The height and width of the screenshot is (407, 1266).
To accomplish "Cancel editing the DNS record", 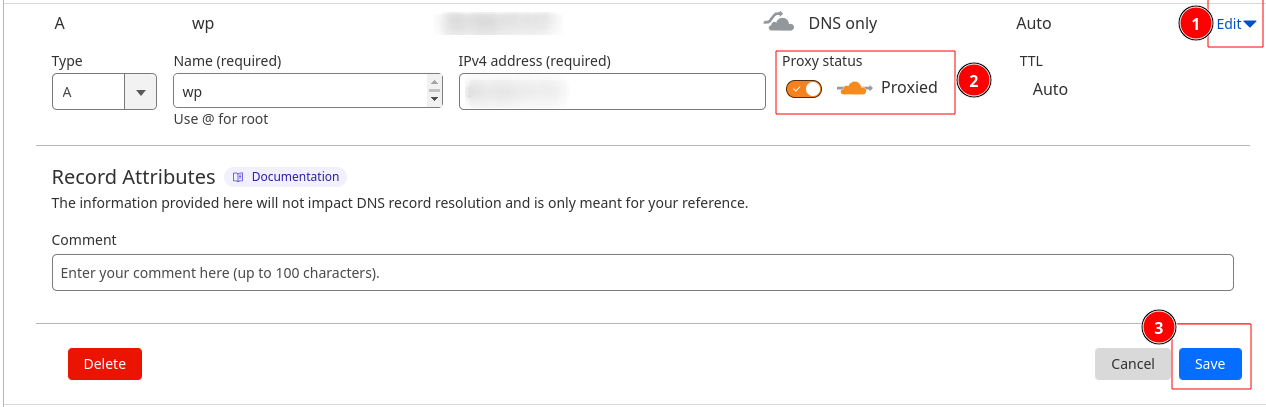I will click(1132, 364).
